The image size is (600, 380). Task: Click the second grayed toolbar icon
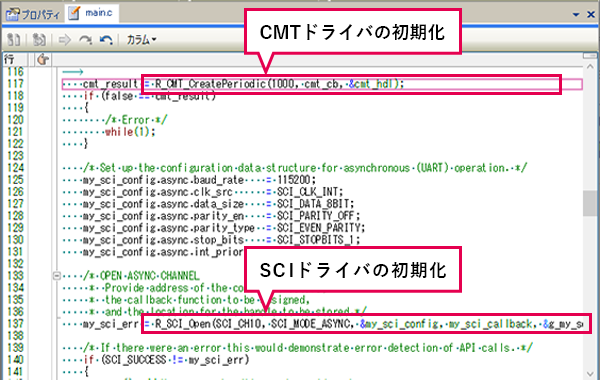click(39, 39)
